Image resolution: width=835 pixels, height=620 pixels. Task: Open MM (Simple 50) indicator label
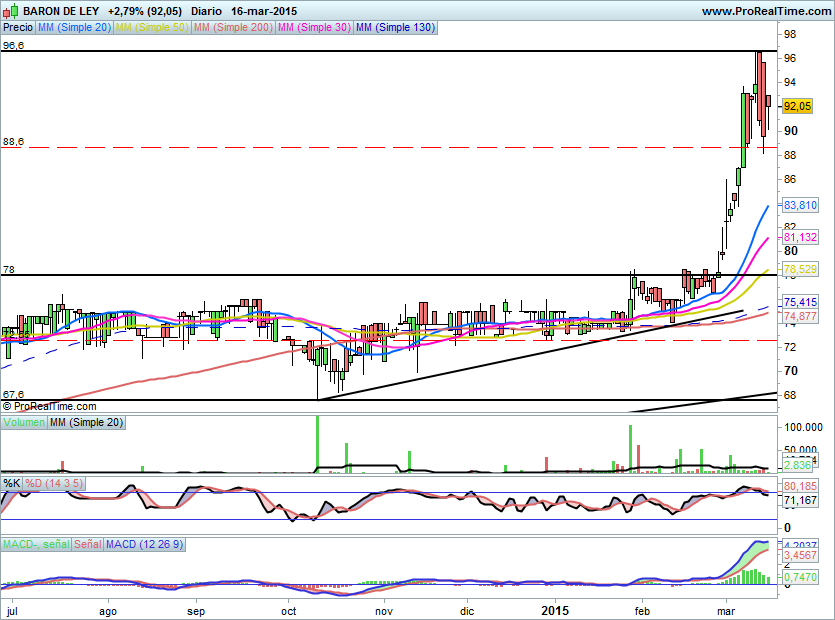point(152,27)
